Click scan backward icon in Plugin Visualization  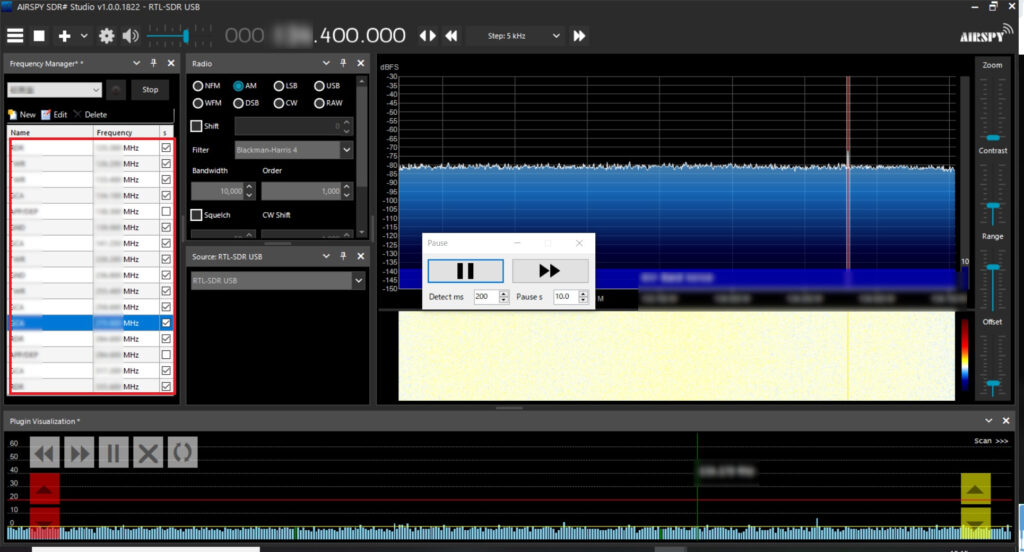tap(44, 453)
